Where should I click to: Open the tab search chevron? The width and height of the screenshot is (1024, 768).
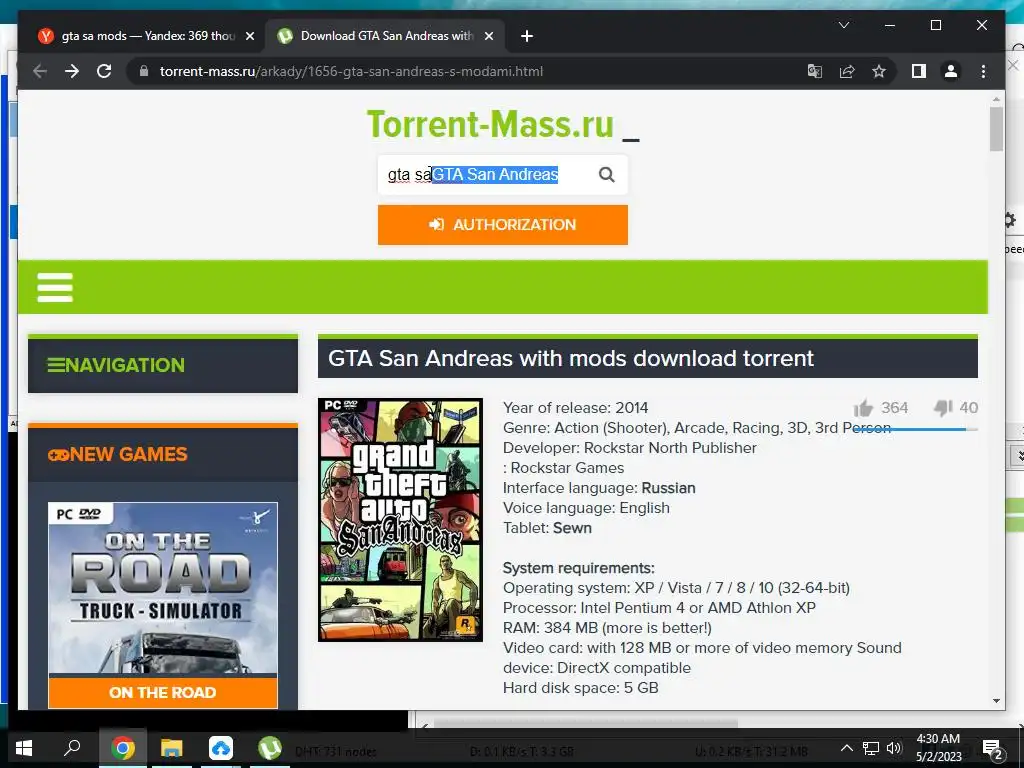(x=844, y=25)
